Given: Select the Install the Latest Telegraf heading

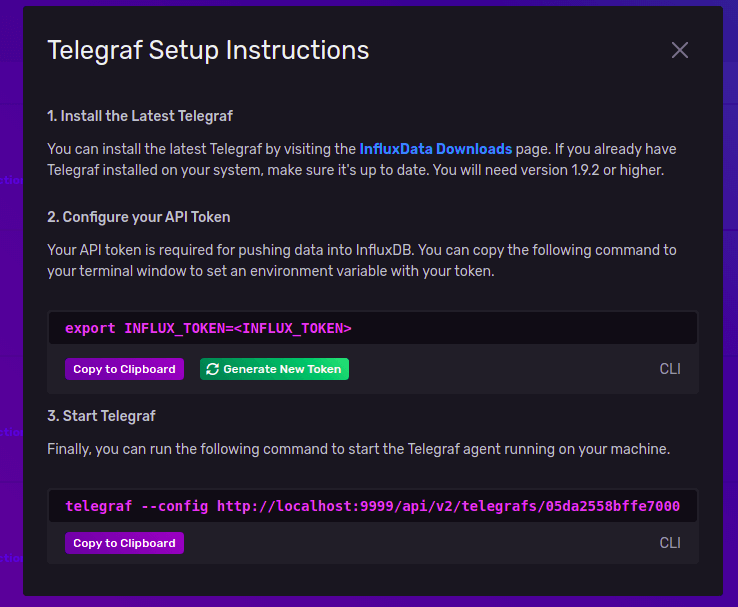Looking at the screenshot, I should tap(140, 116).
